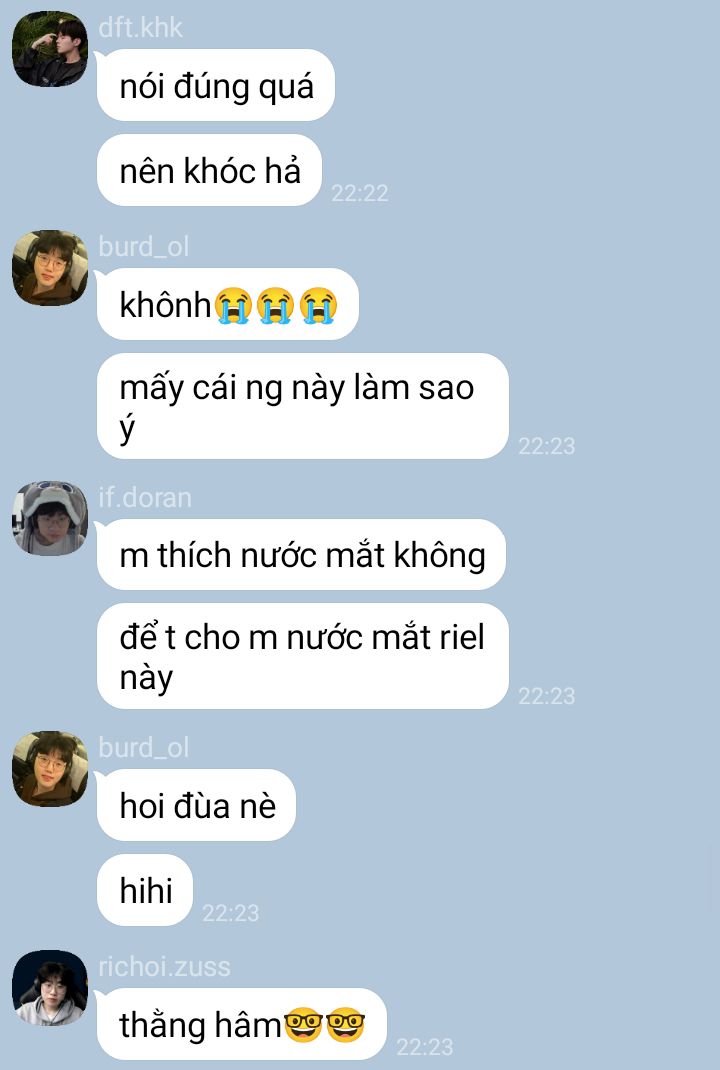Image resolution: width=720 pixels, height=1070 pixels.
Task: Open richoi.zuss's profile avatar
Action: 50,987
